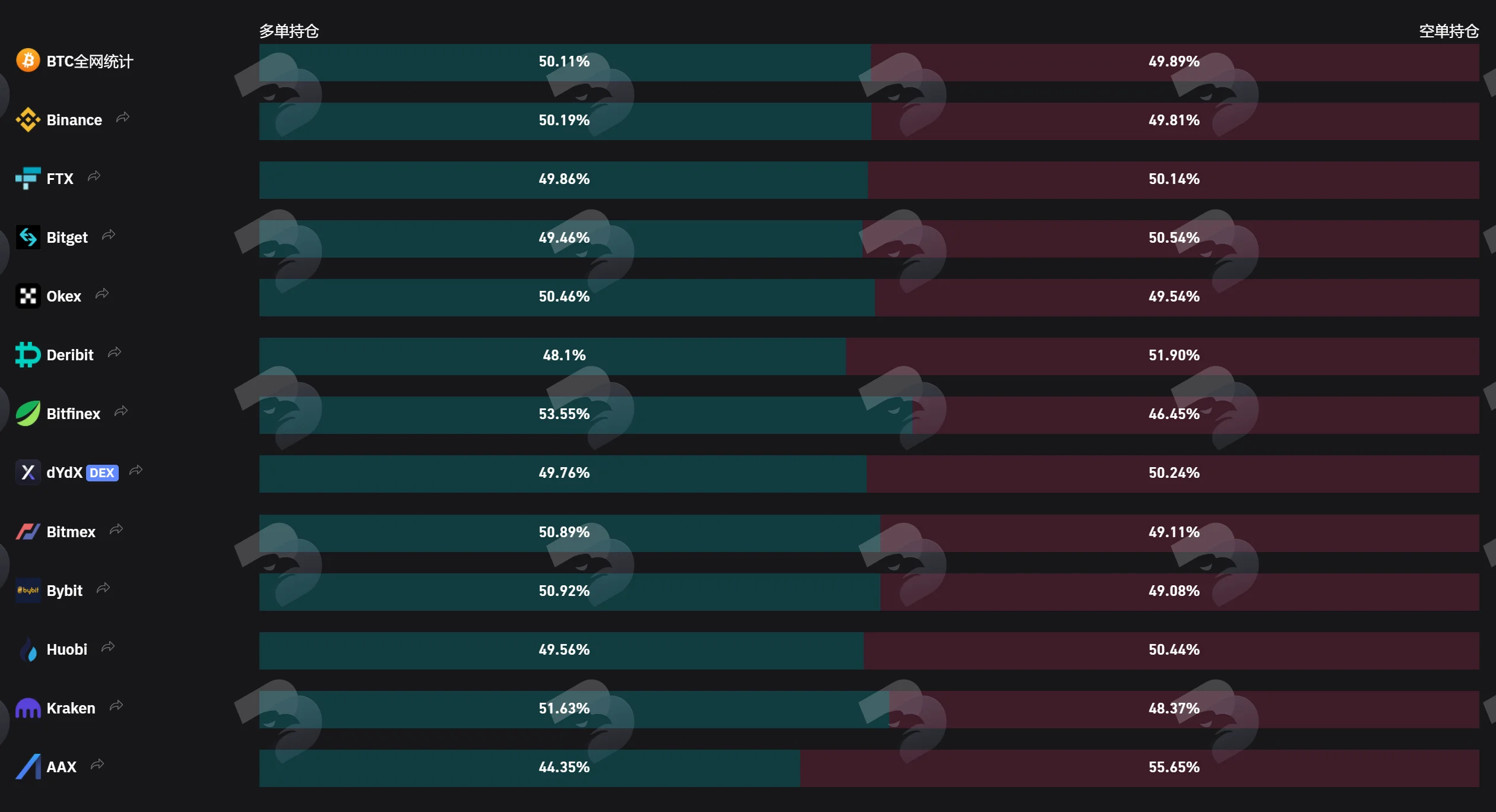Click AAX short bar showing 55.65%
The image size is (1496, 812).
pyautogui.click(x=1140, y=768)
